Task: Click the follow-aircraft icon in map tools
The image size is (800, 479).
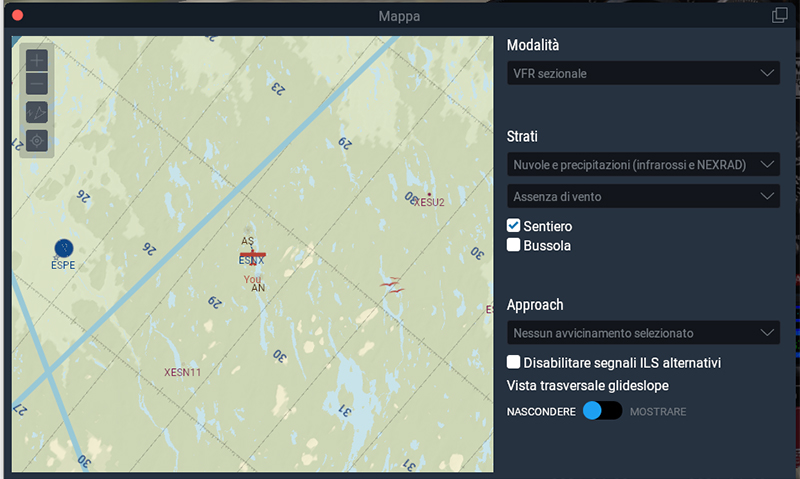Action: (37, 112)
